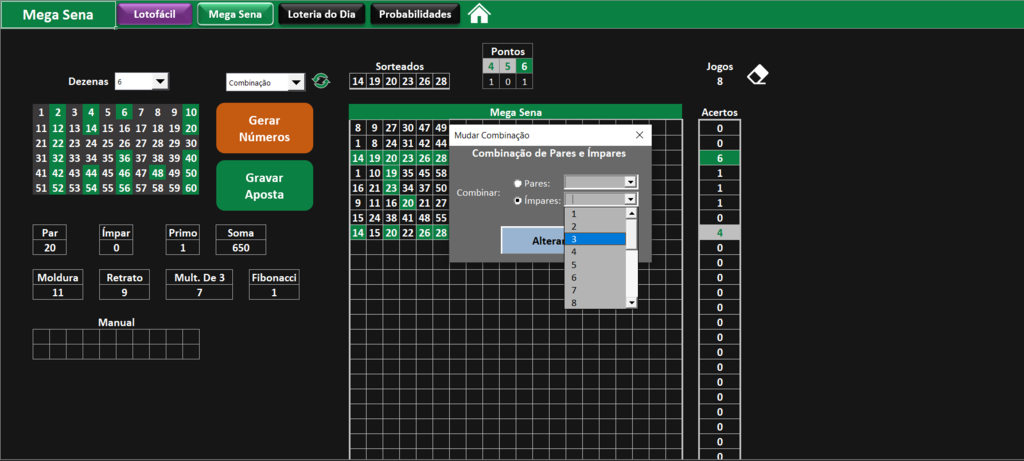Click the Sorteados number 23
Screen dimensions: 1024x461
(408, 82)
